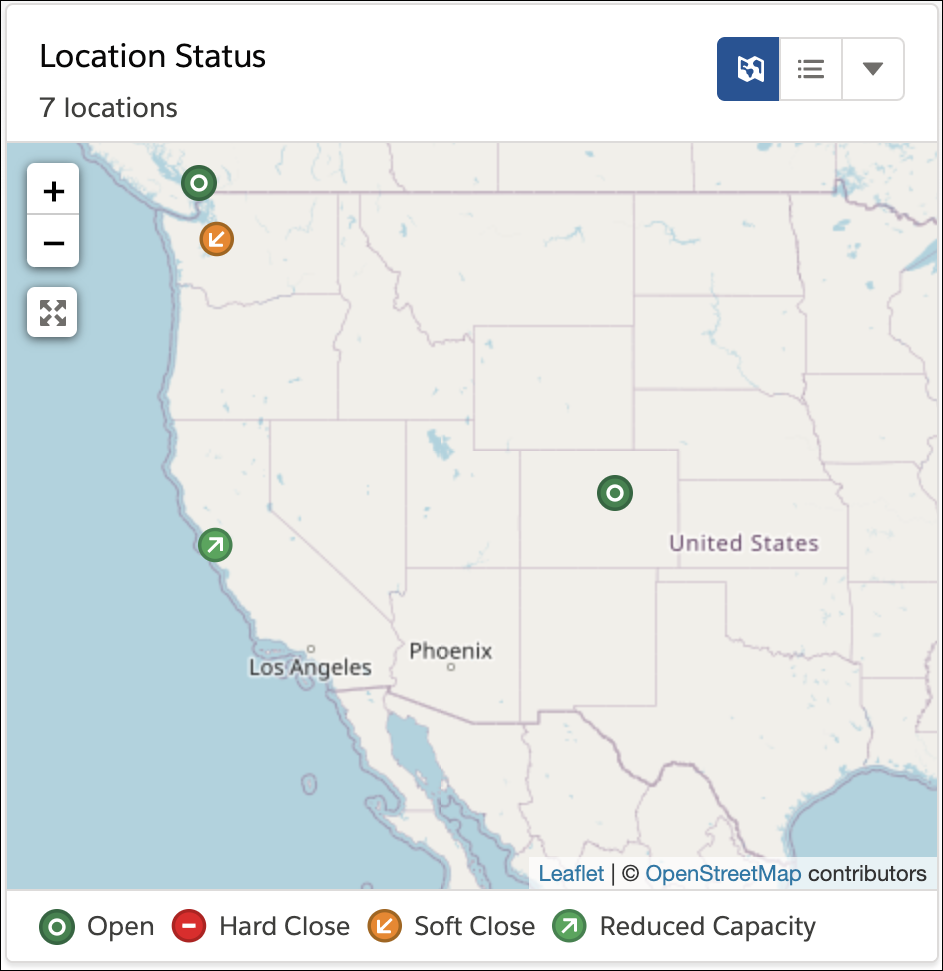Click the Los Angeles city label on map
The height and width of the screenshot is (971, 943).
click(310, 668)
